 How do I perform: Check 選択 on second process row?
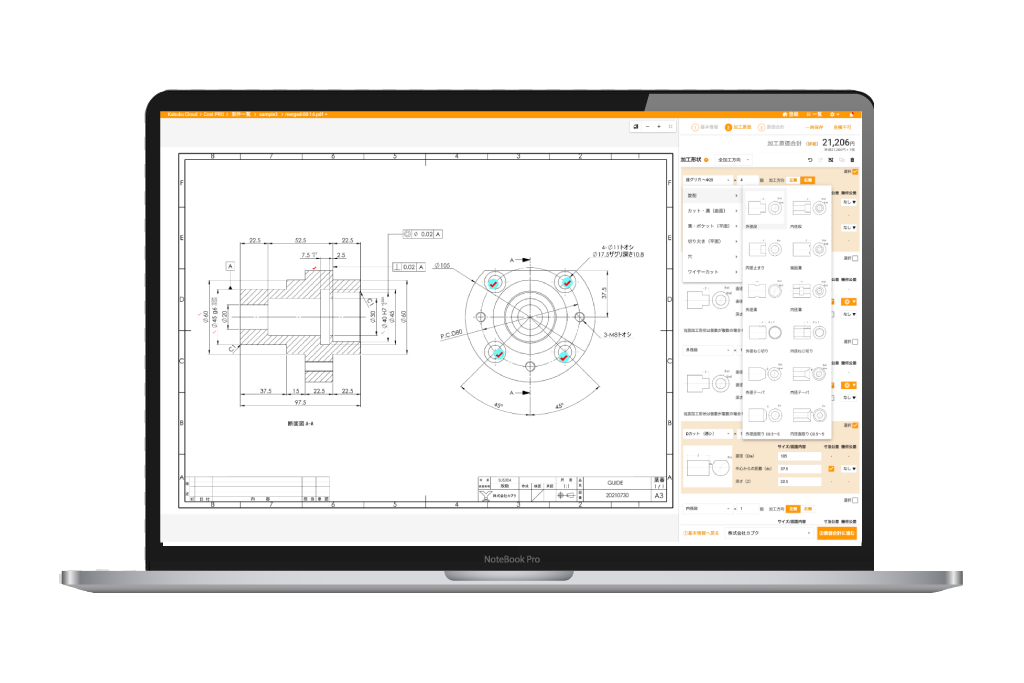[855, 258]
